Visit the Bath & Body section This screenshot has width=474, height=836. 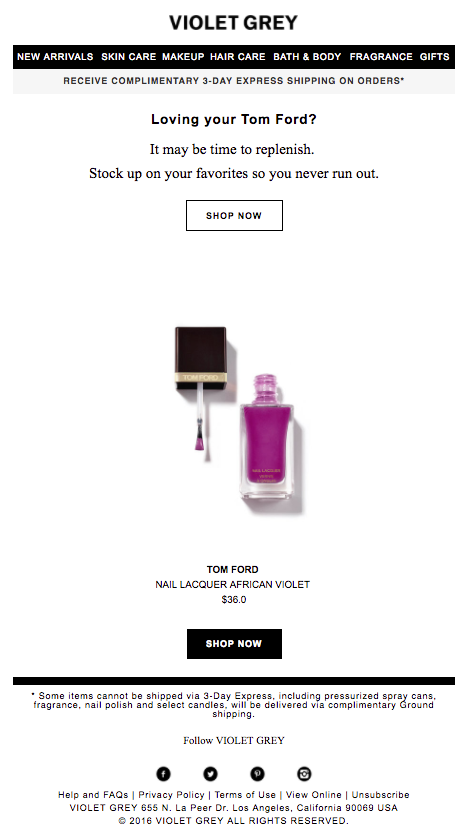tap(307, 57)
